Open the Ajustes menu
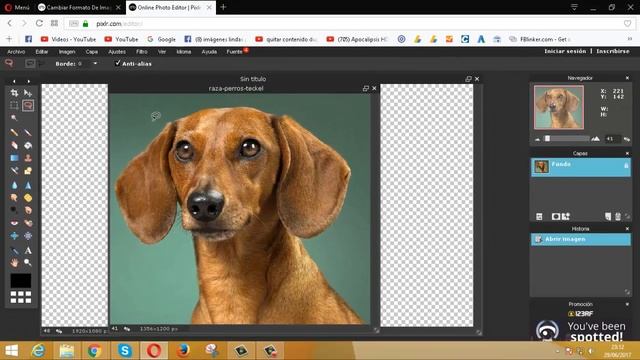Screen dimensions: 640x360 [x=117, y=52]
